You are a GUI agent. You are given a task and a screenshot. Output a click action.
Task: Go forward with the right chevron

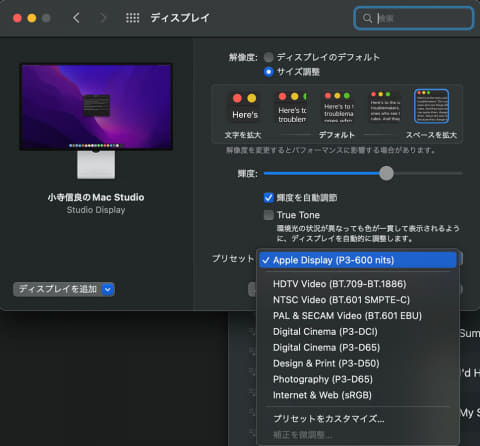click(x=103, y=18)
